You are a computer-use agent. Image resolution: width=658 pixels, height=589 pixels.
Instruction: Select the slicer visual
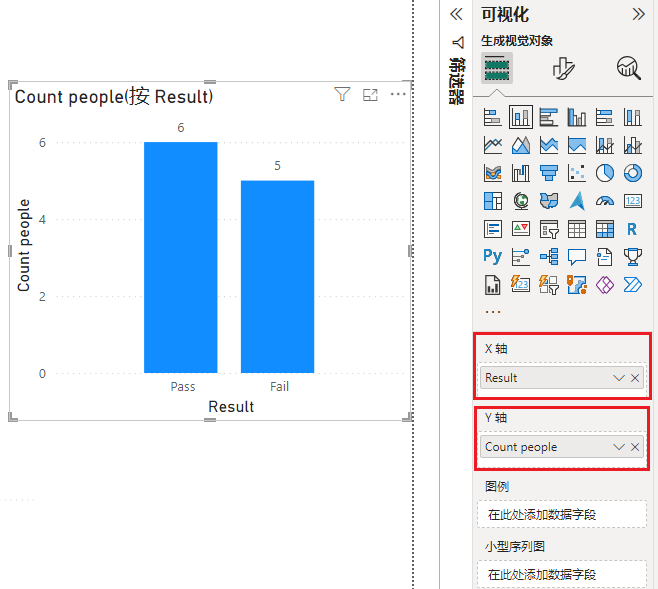coord(549,229)
